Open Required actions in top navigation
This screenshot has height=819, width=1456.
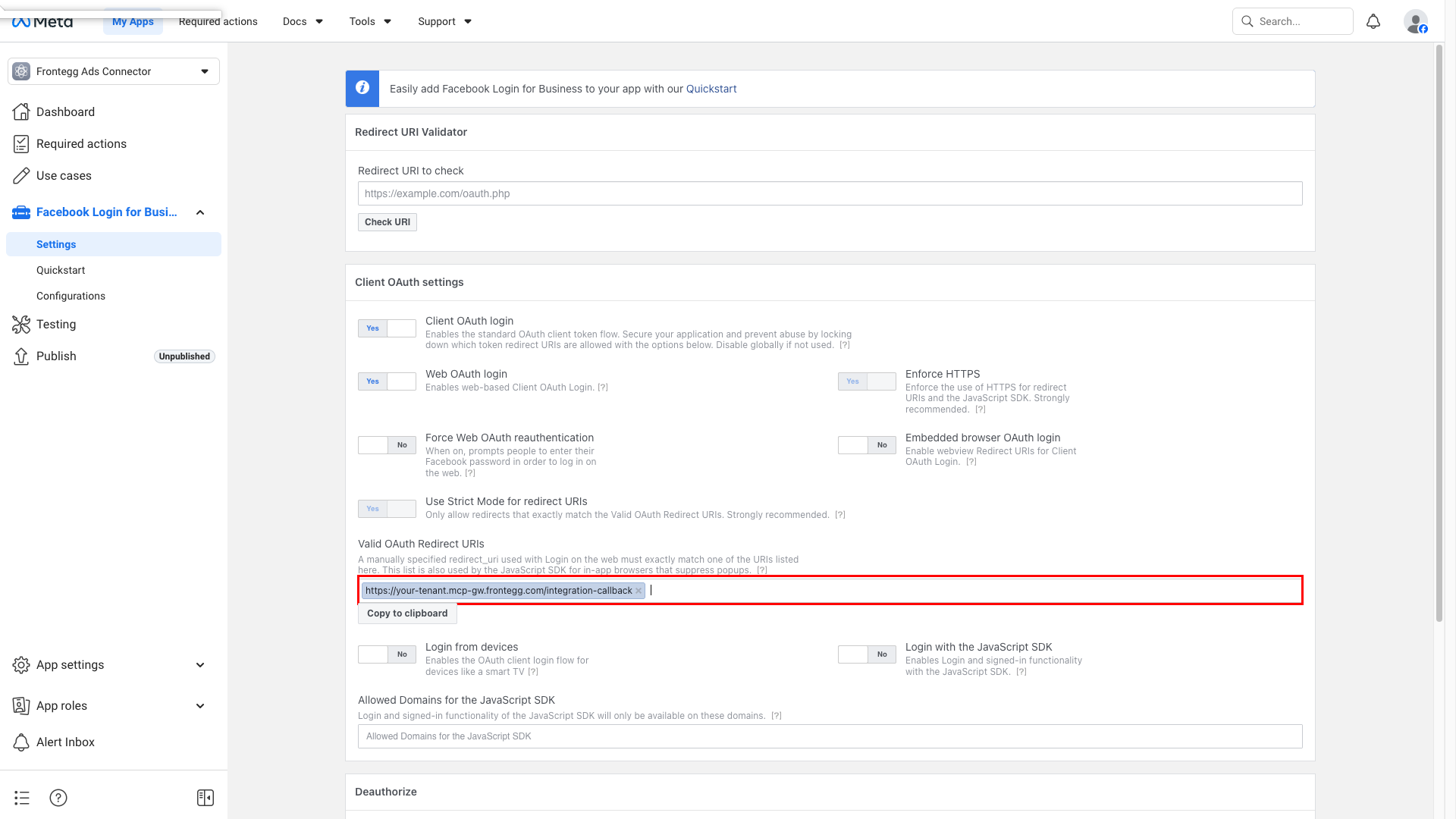[218, 21]
